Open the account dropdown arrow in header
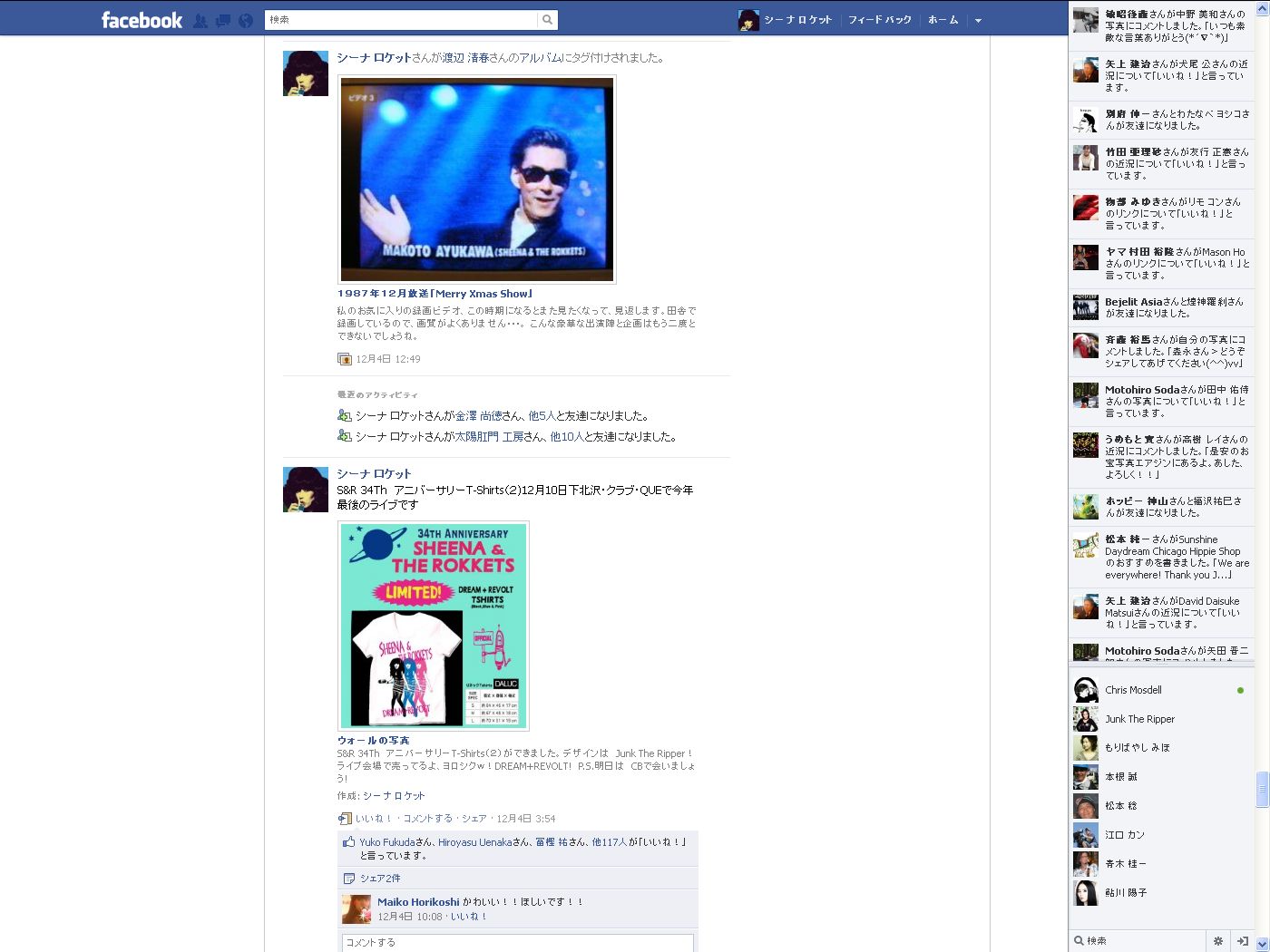 [978, 20]
